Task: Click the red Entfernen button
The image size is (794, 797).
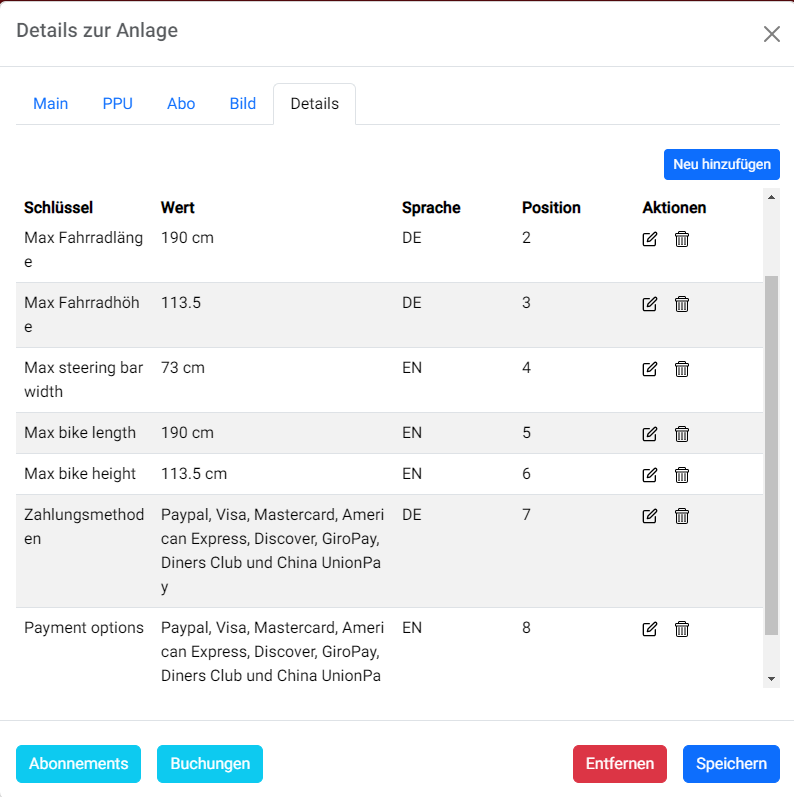Action: point(620,764)
